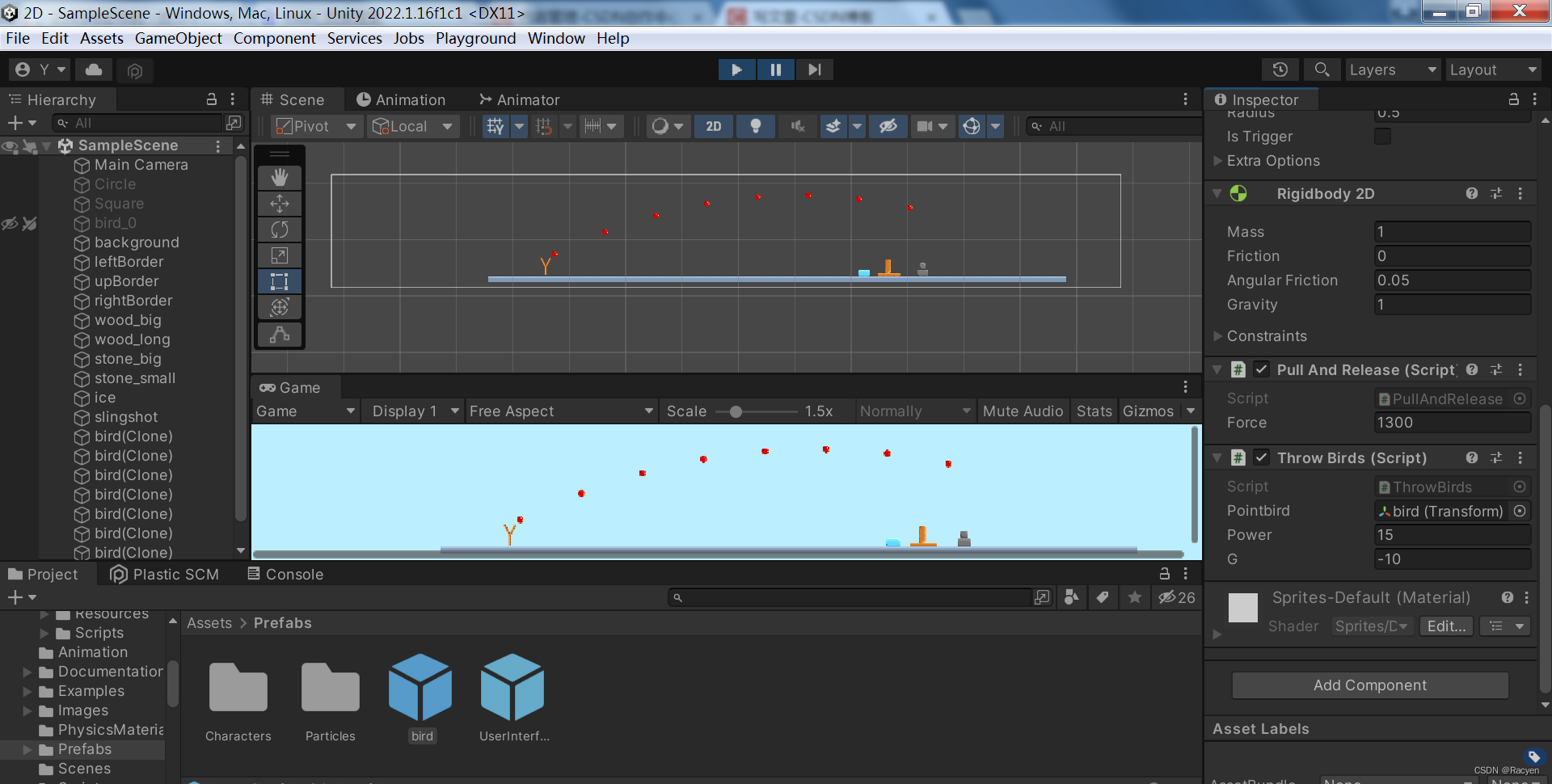Switch to the Animation tab
Image resolution: width=1552 pixels, height=784 pixels.
point(401,99)
